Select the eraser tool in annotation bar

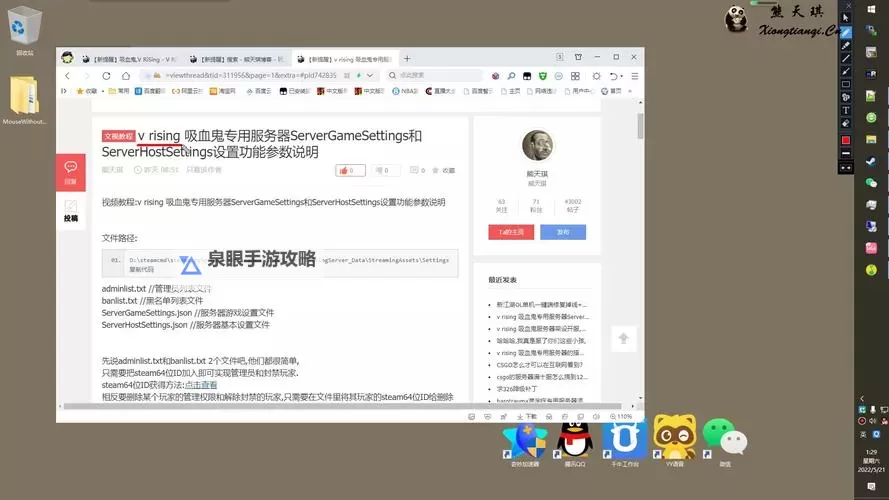845,123
